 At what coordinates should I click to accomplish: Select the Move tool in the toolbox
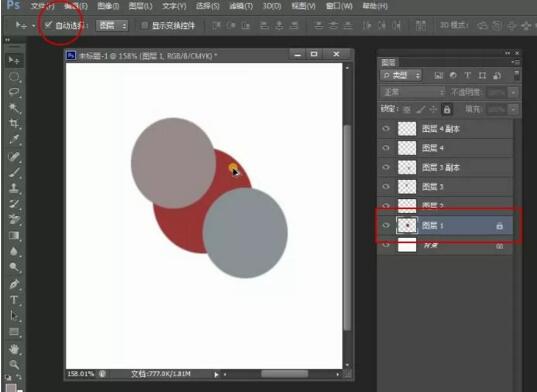(x=14, y=60)
